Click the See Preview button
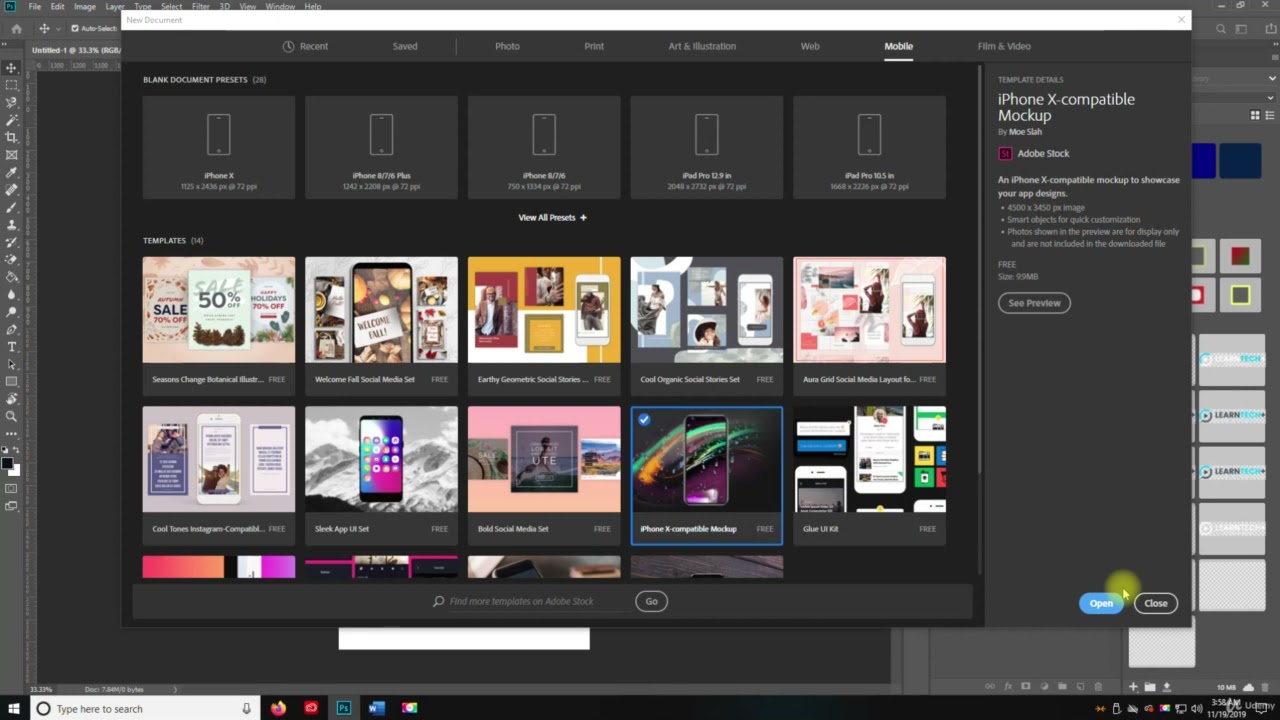 click(x=1034, y=303)
